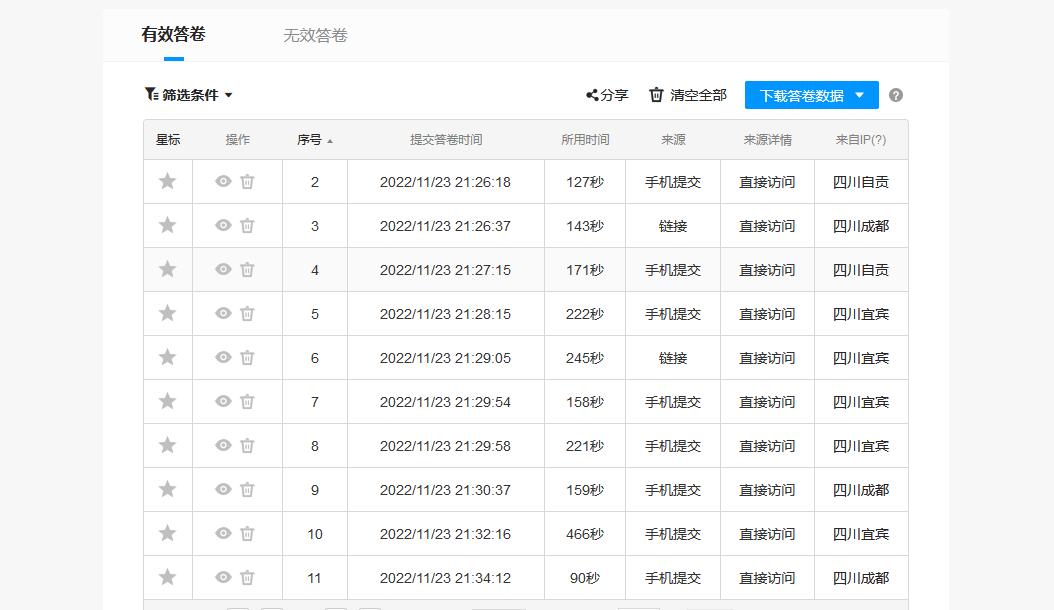The height and width of the screenshot is (610, 1054).
Task: Click the delete trash icon for answer 3
Action: [248, 225]
